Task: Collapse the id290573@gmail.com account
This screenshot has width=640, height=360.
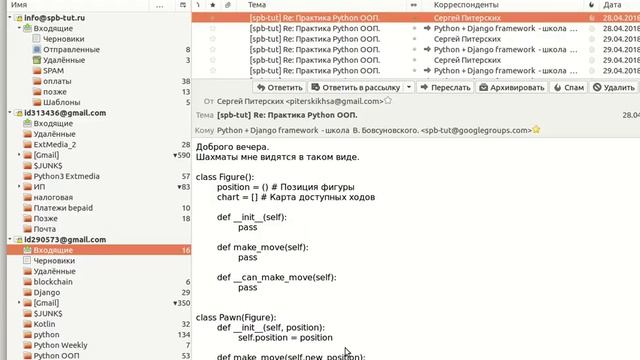Action: coord(10,239)
